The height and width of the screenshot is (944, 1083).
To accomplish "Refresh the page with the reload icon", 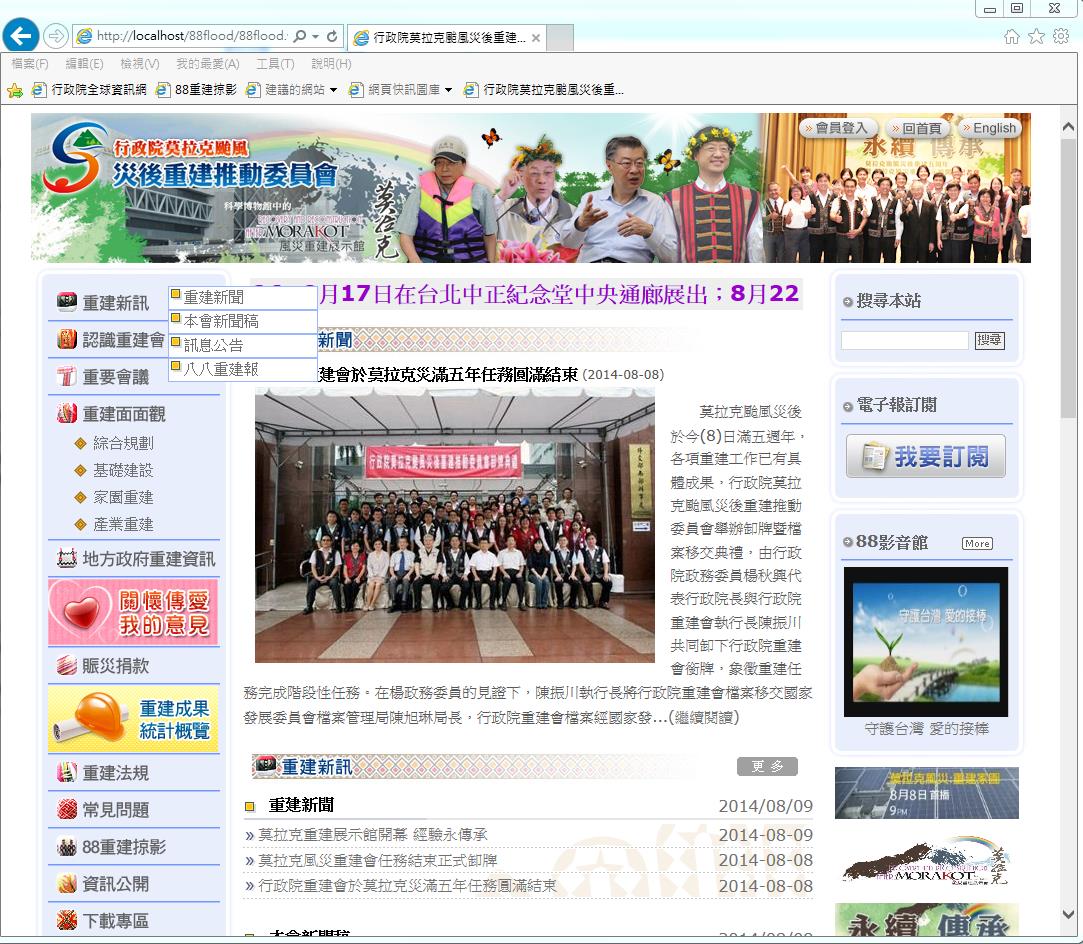I will point(332,36).
